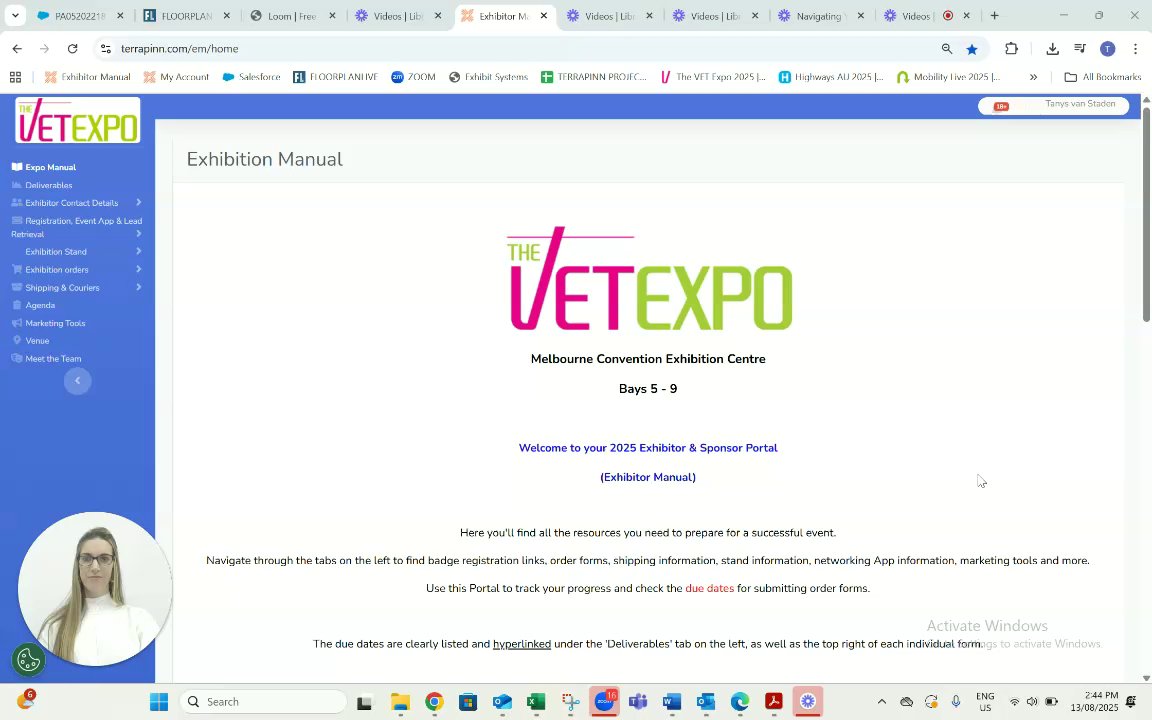1152x720 pixels.
Task: Open the All Bookmarks folder
Action: click(x=1103, y=77)
